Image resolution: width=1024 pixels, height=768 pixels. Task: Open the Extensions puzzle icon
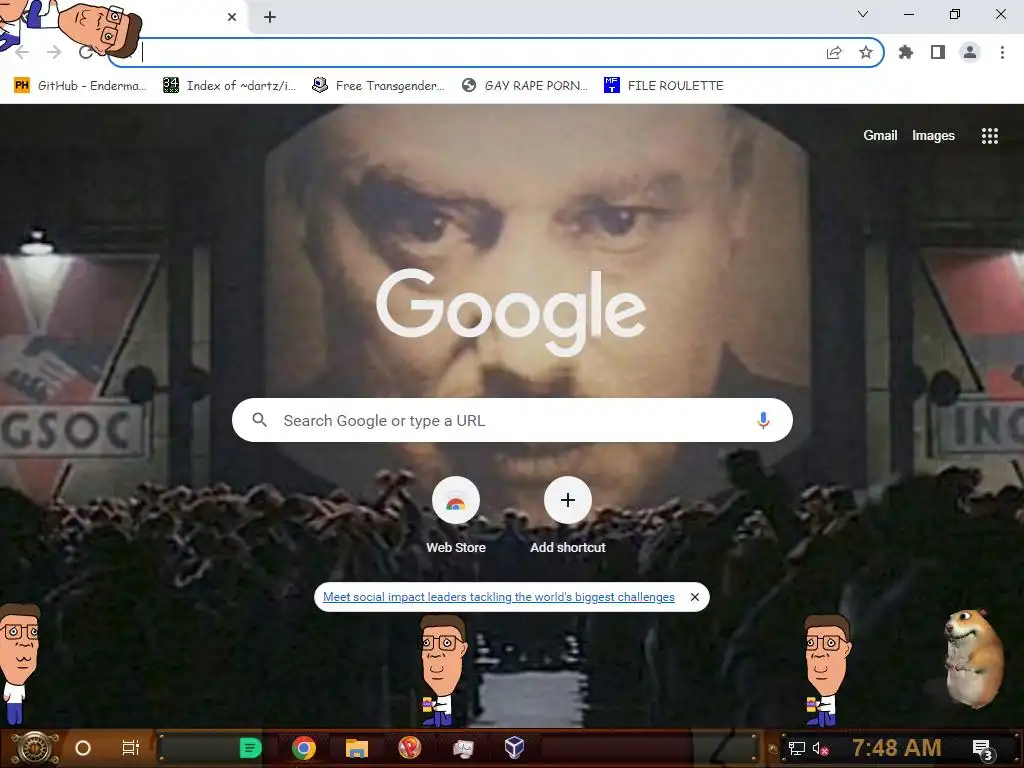(906, 52)
